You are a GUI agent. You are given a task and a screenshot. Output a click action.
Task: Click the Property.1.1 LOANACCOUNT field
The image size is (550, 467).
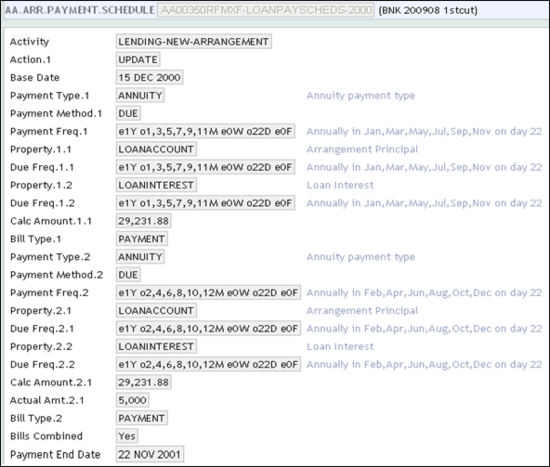pos(156,149)
